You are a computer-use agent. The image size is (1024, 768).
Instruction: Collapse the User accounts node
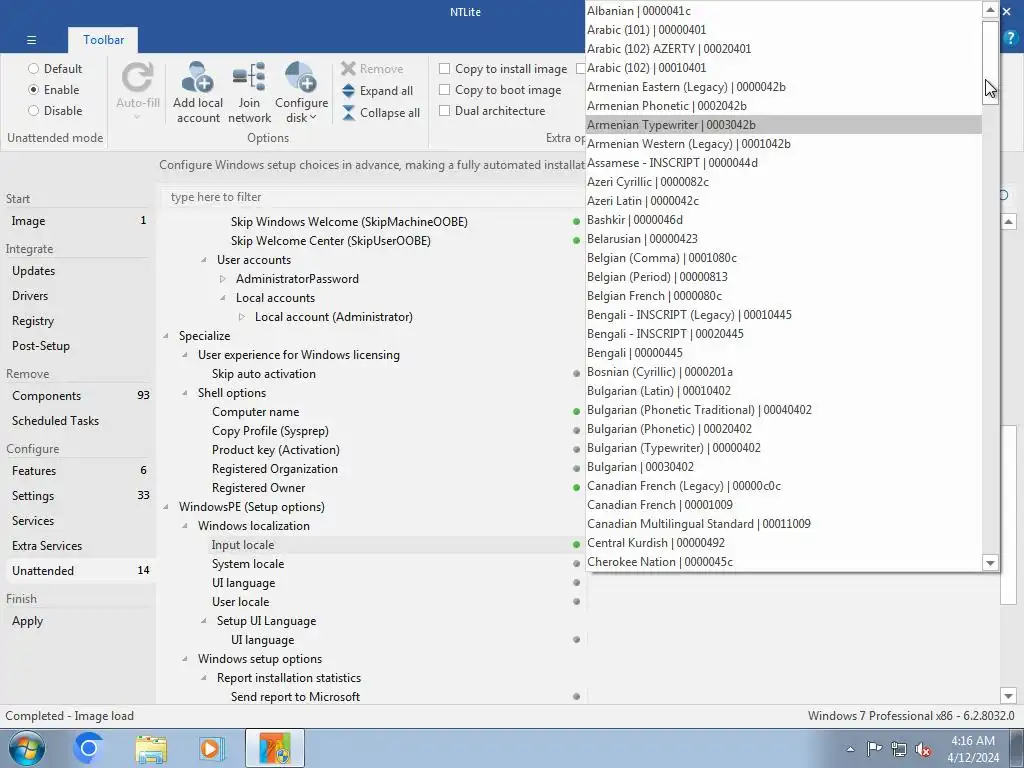pos(204,260)
